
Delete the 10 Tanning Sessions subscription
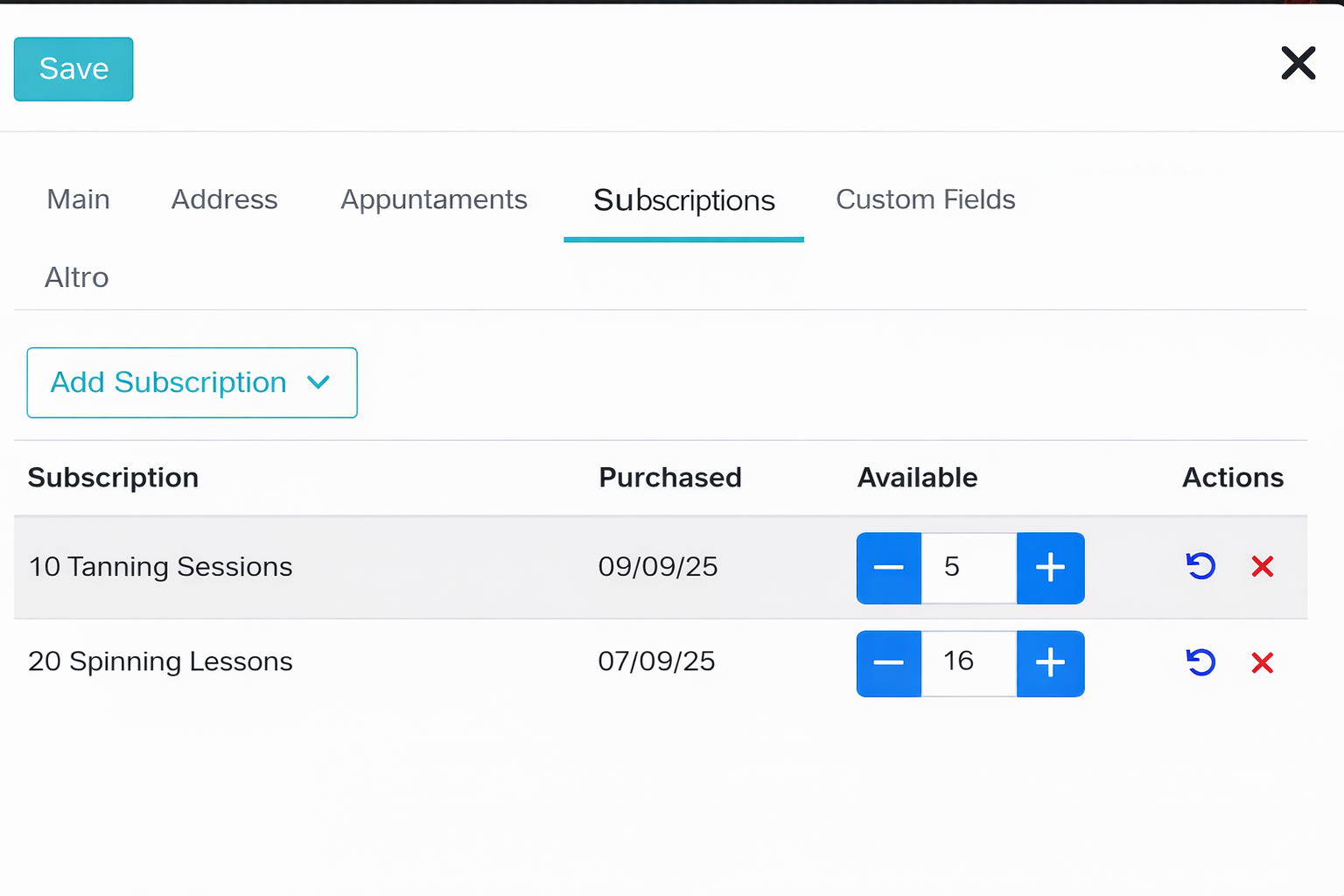(x=1262, y=567)
